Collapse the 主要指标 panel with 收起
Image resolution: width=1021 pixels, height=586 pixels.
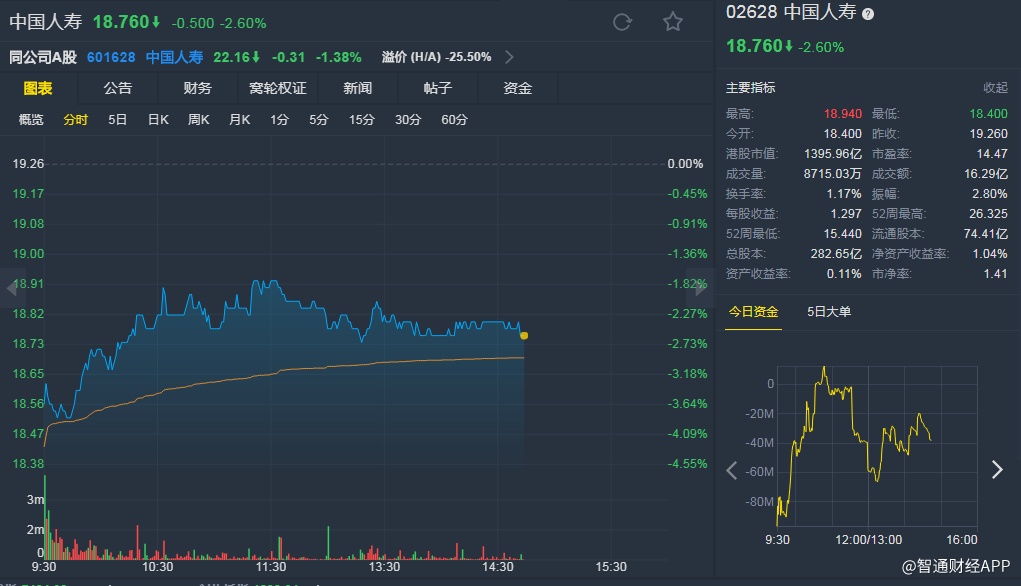[x=995, y=88]
